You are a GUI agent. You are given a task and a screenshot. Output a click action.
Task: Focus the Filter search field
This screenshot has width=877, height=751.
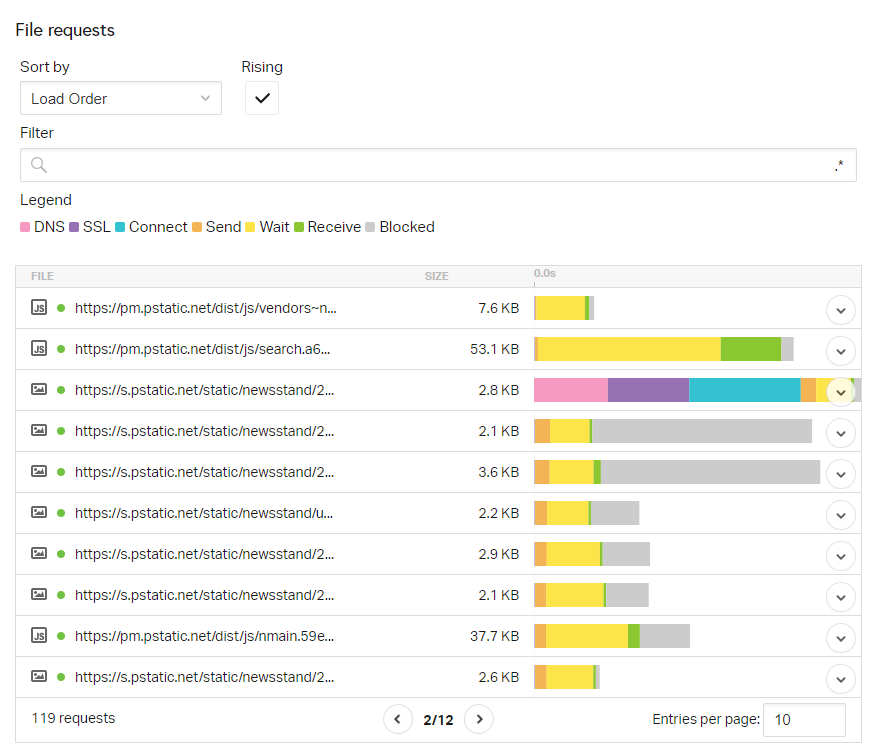[x=438, y=165]
